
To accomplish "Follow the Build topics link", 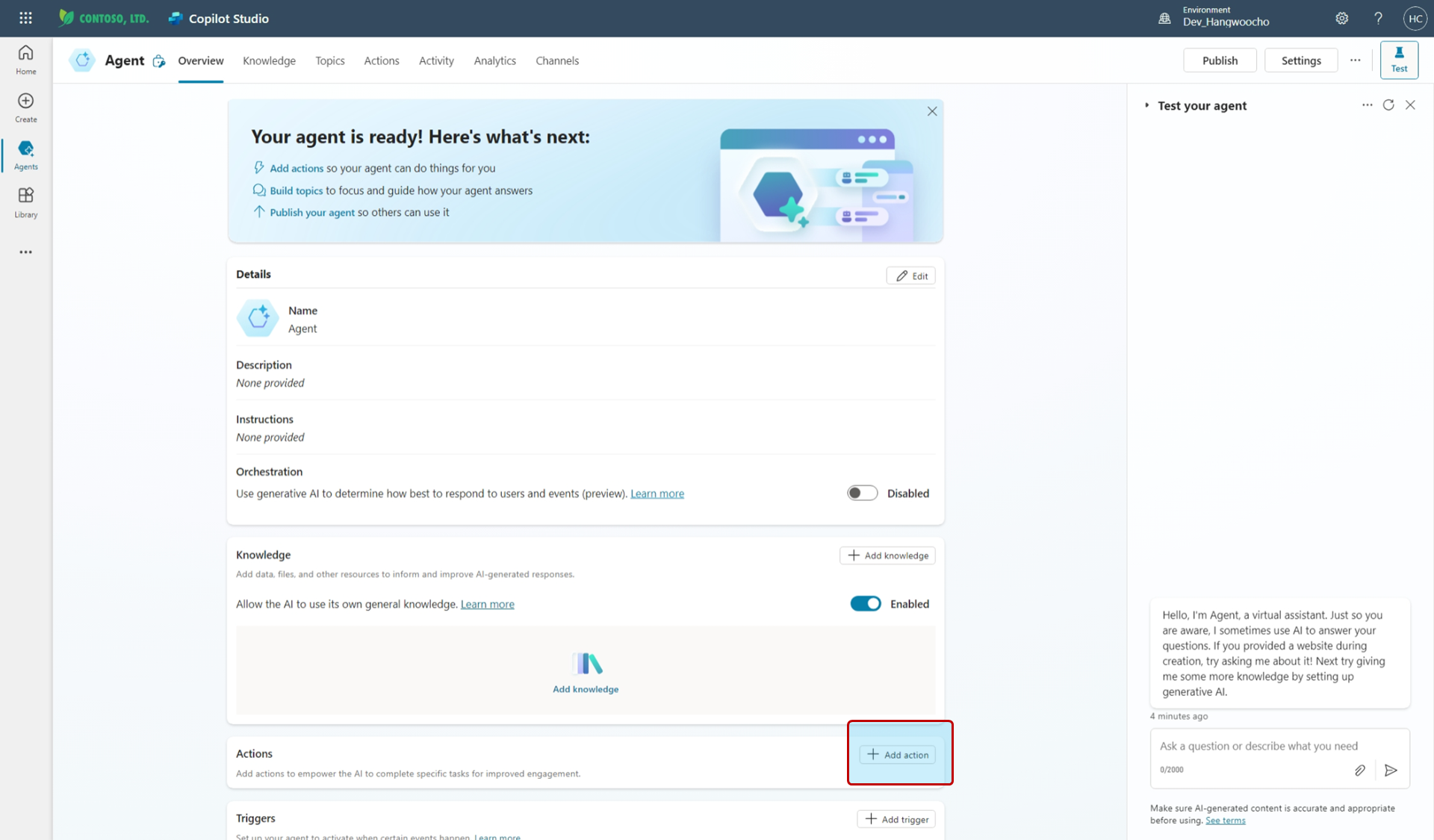I will pos(296,190).
